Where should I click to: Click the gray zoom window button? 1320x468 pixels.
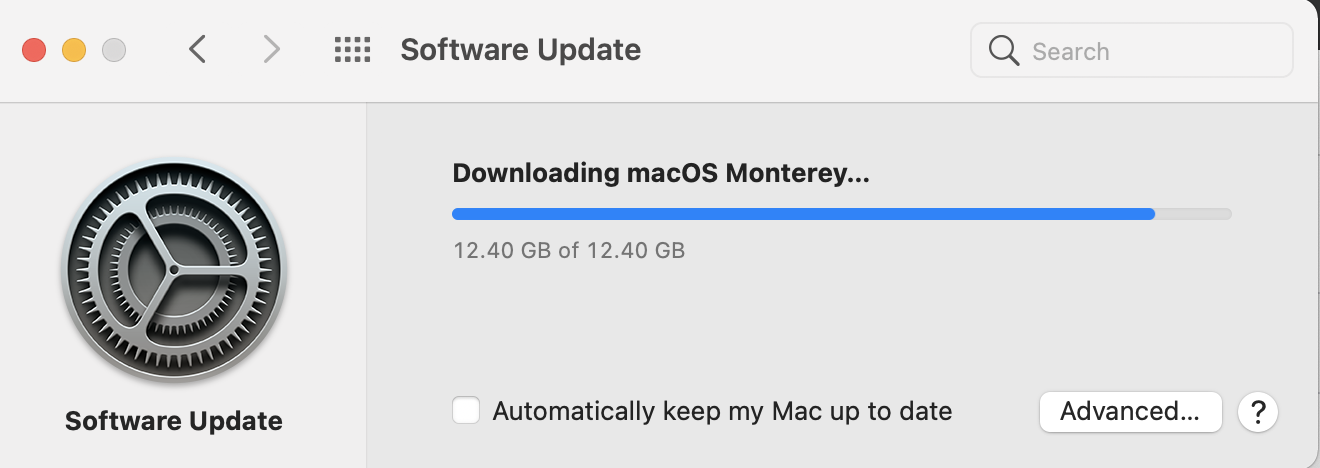114,49
